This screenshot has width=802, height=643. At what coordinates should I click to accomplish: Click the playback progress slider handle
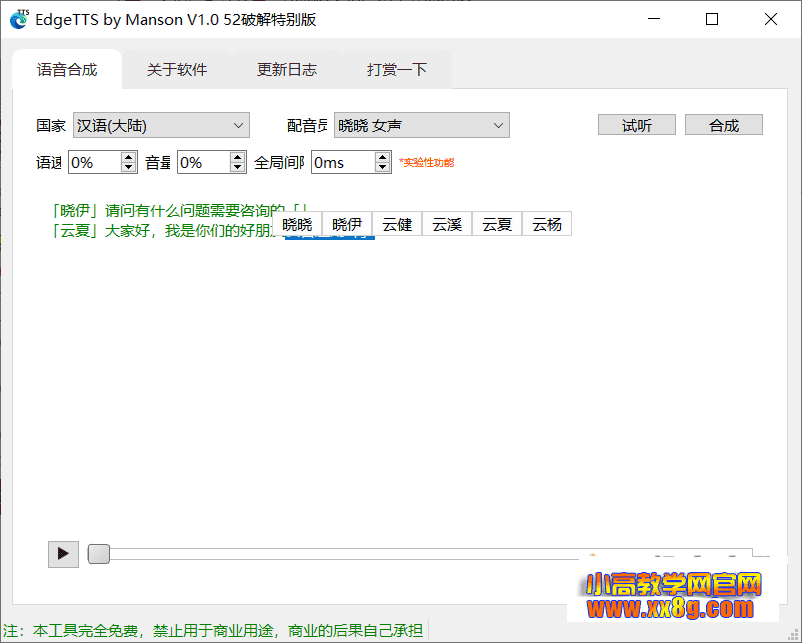pos(99,554)
